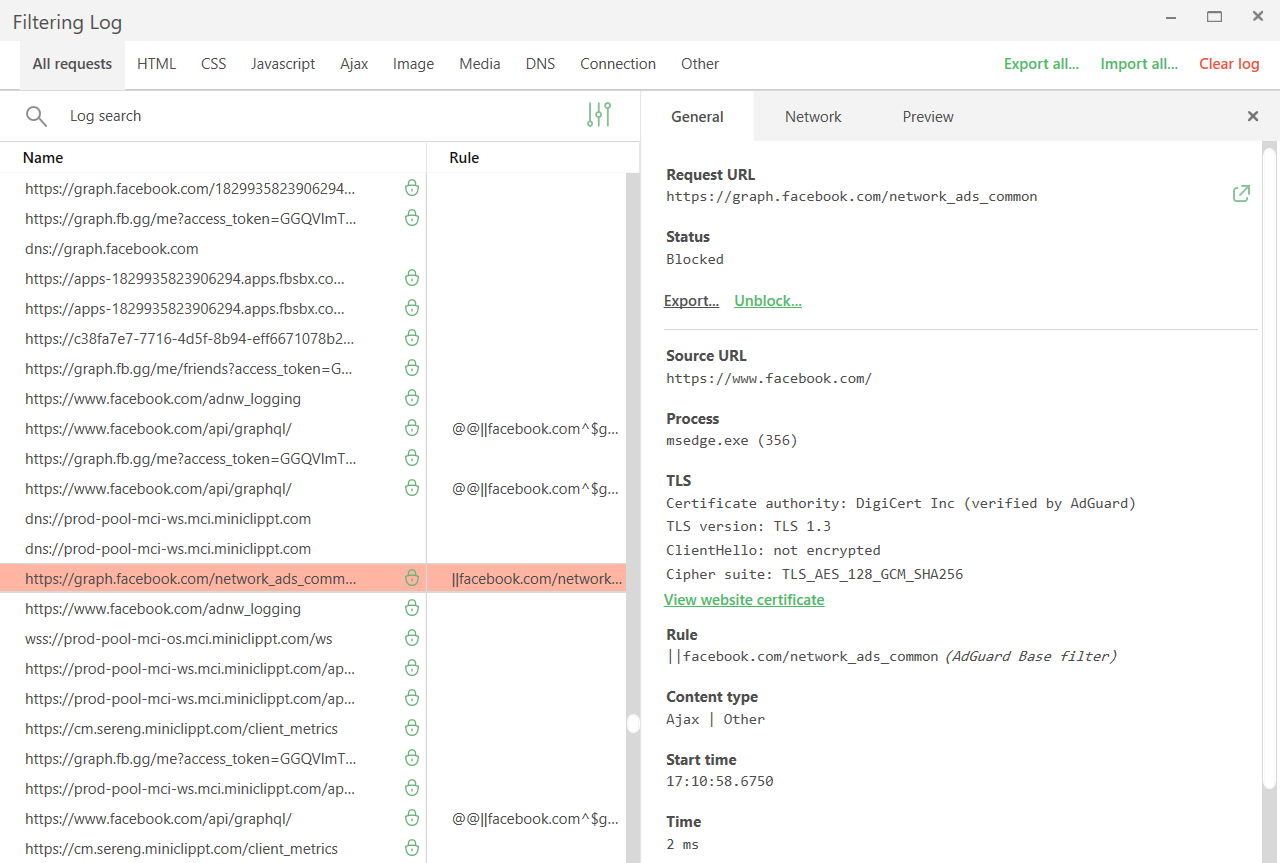Screen dimensions: 1280x863
Task: Click the lock icon on the wss://prod-pool-mci-os row
Action: [x=411, y=638]
